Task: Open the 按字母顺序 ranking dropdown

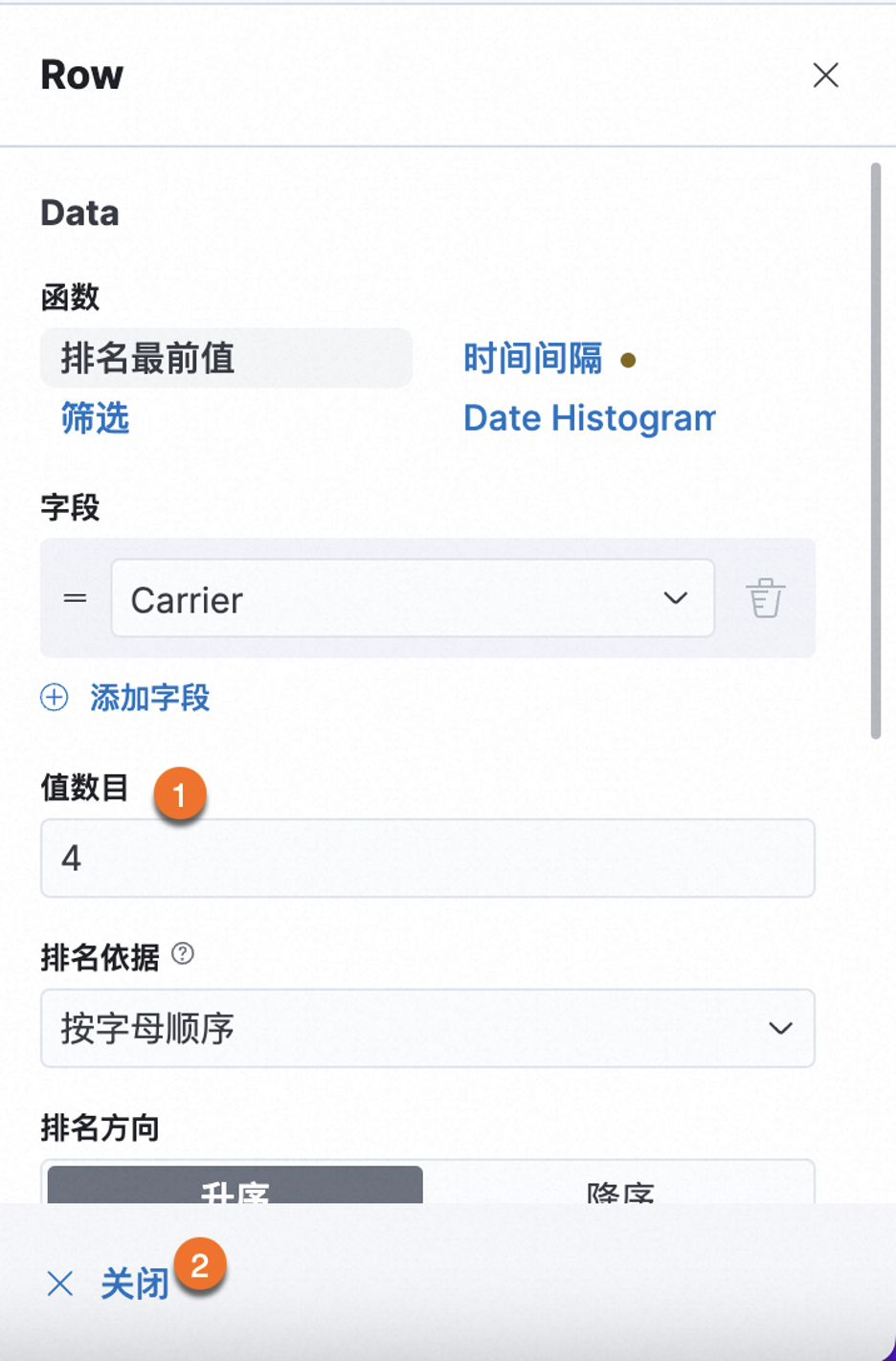Action: (x=427, y=1029)
